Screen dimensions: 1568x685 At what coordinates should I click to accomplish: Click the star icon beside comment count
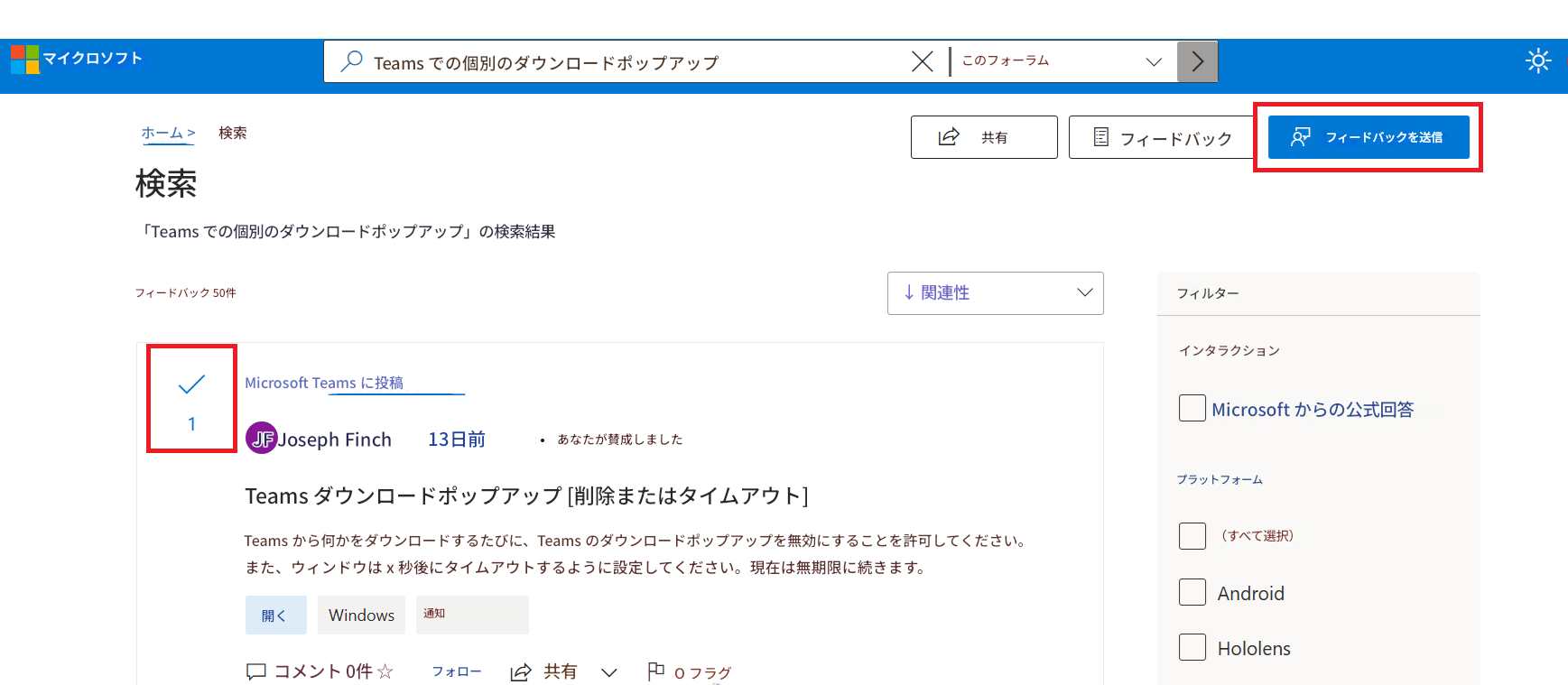[x=385, y=671]
